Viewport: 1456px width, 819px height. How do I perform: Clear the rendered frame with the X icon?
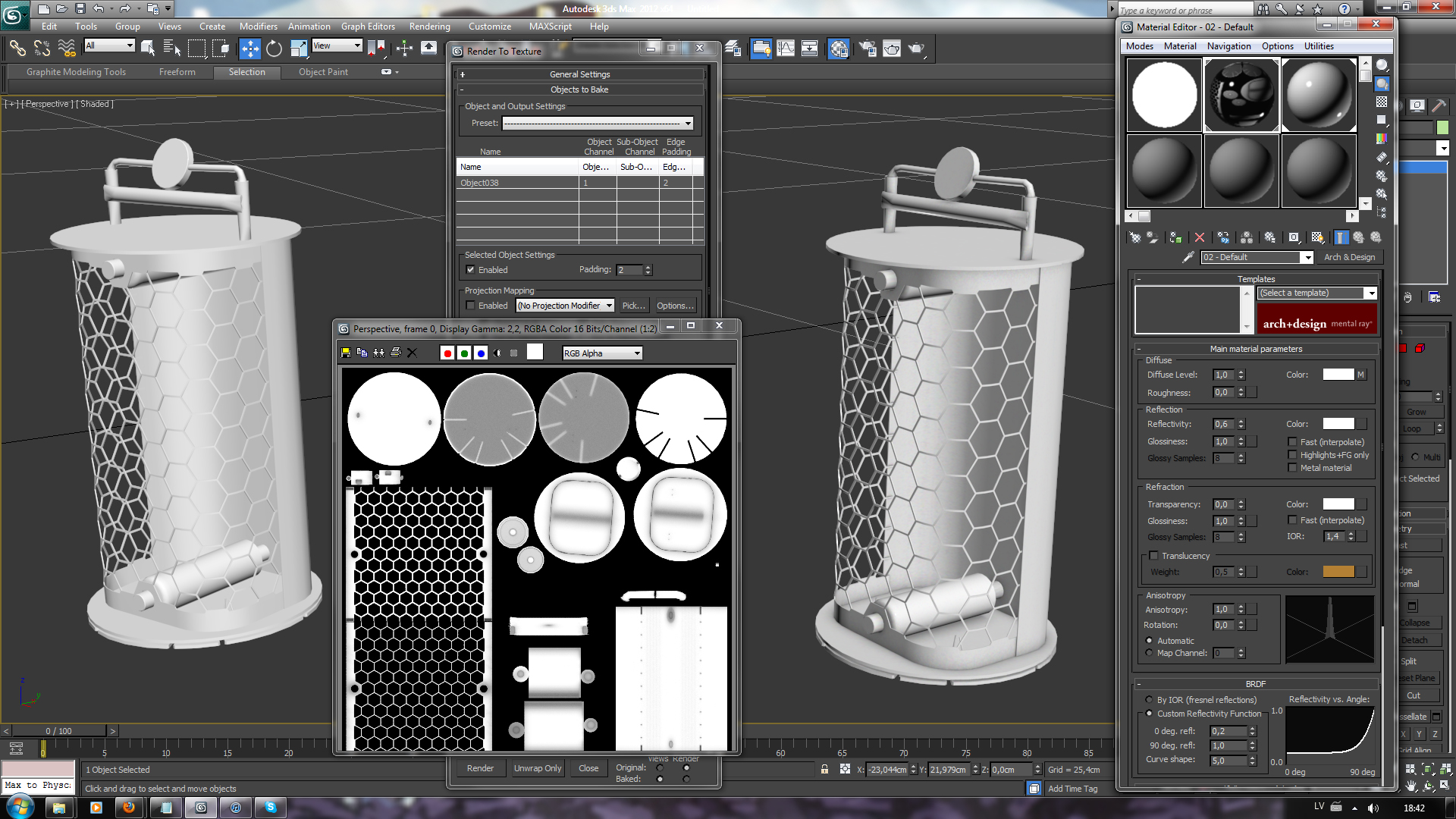click(x=412, y=353)
